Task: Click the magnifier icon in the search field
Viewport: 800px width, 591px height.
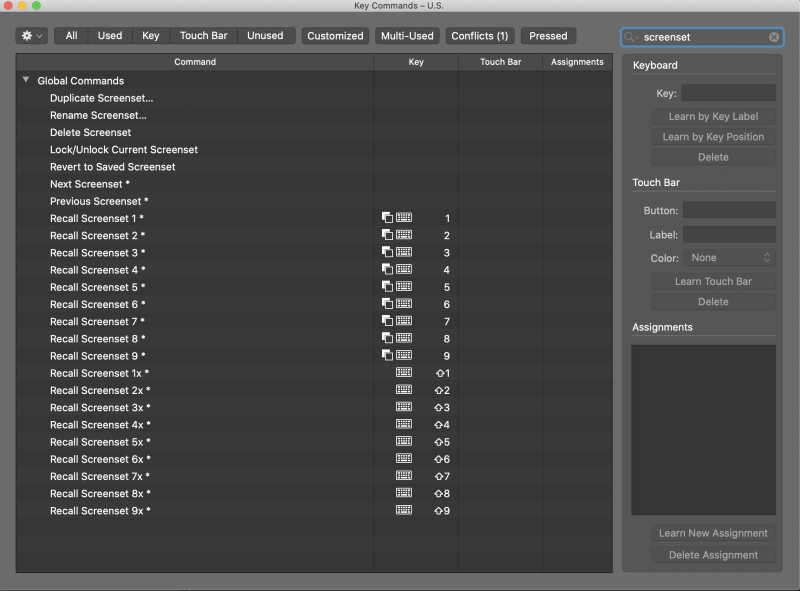Action: click(x=631, y=37)
